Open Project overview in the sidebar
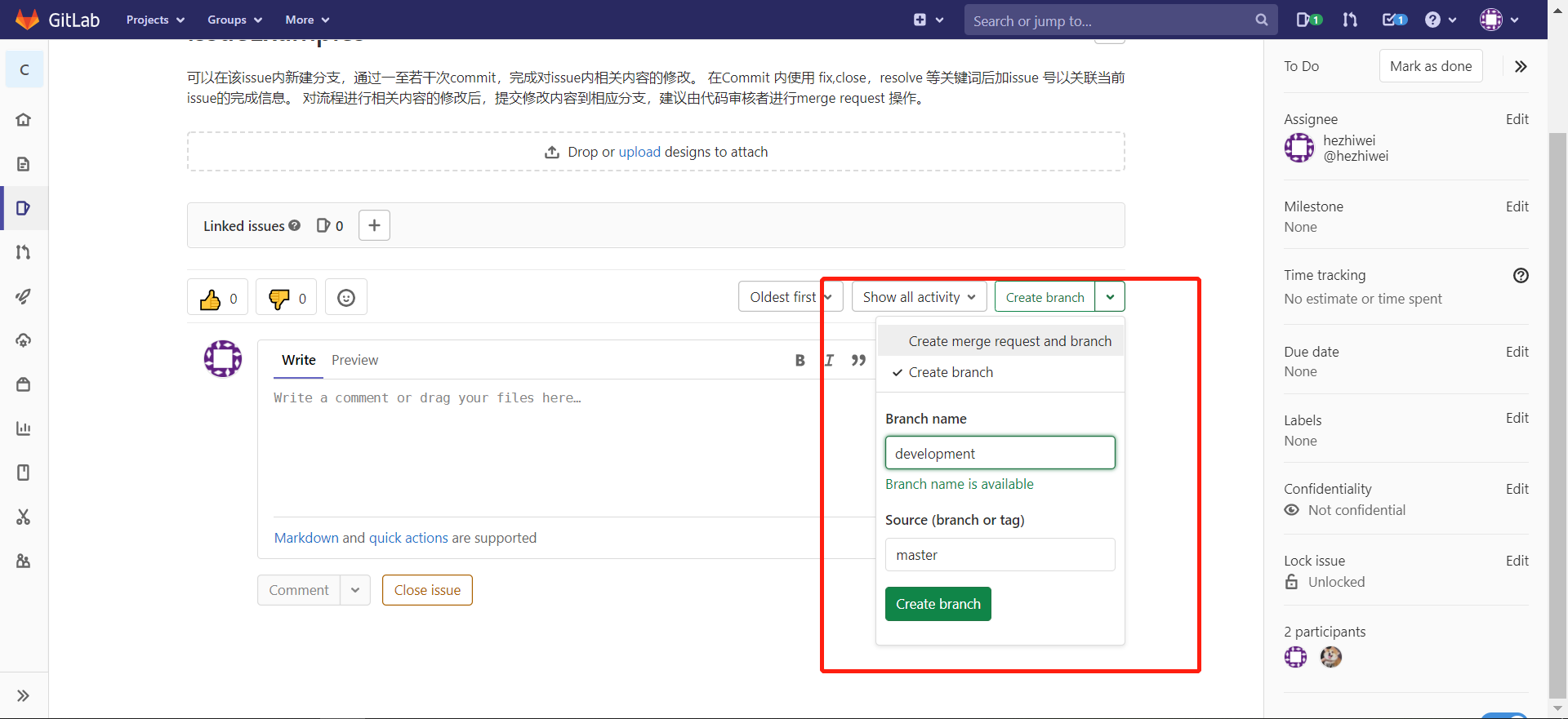Screen dimensions: 1568x719 [x=24, y=120]
